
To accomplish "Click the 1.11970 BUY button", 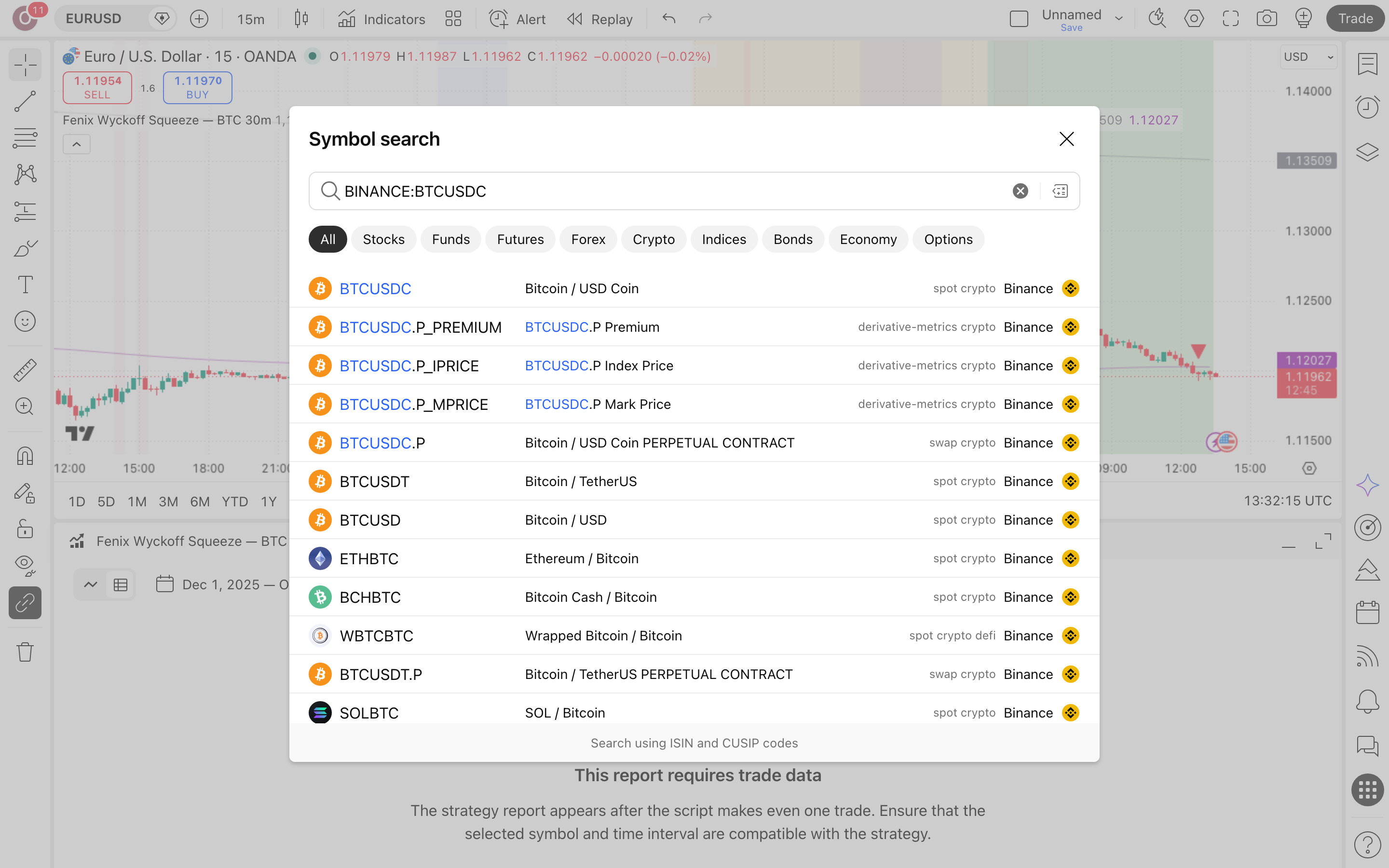I will (197, 88).
